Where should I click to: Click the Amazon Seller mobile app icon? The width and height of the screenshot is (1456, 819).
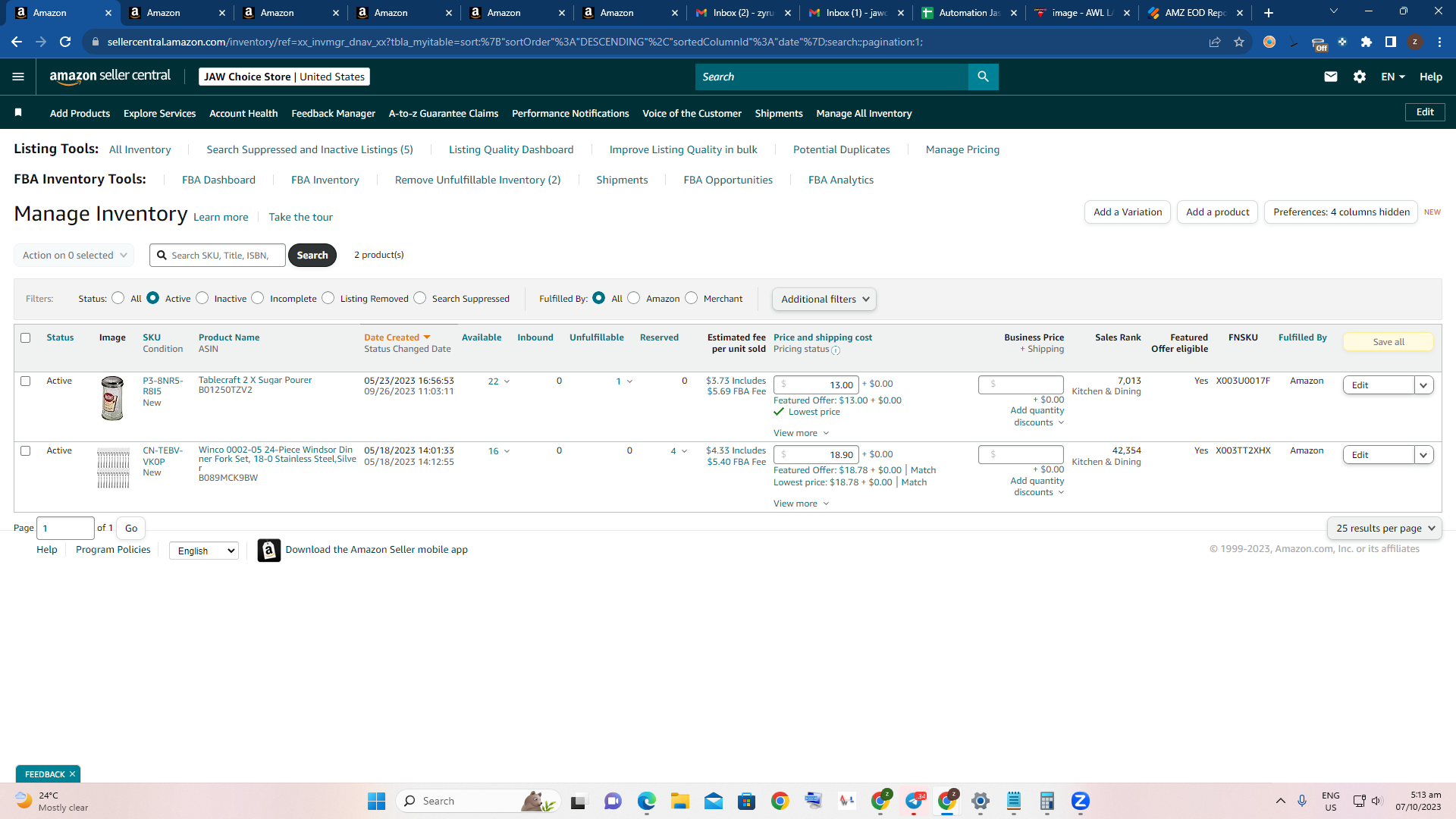click(268, 550)
